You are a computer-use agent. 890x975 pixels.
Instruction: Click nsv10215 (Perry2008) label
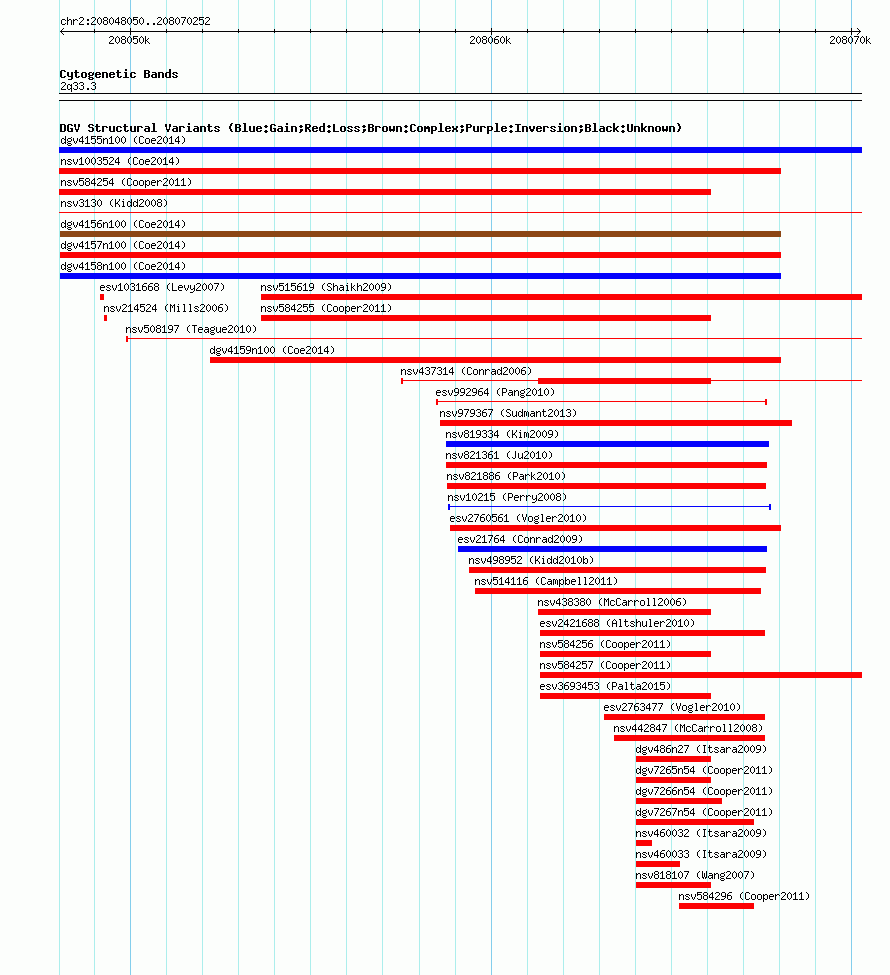(x=507, y=497)
